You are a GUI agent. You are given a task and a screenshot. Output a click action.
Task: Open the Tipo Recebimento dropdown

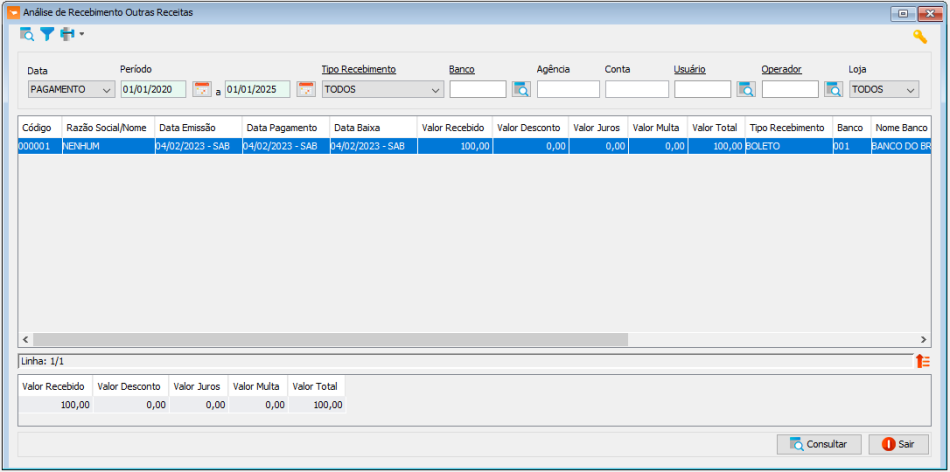coord(382,89)
